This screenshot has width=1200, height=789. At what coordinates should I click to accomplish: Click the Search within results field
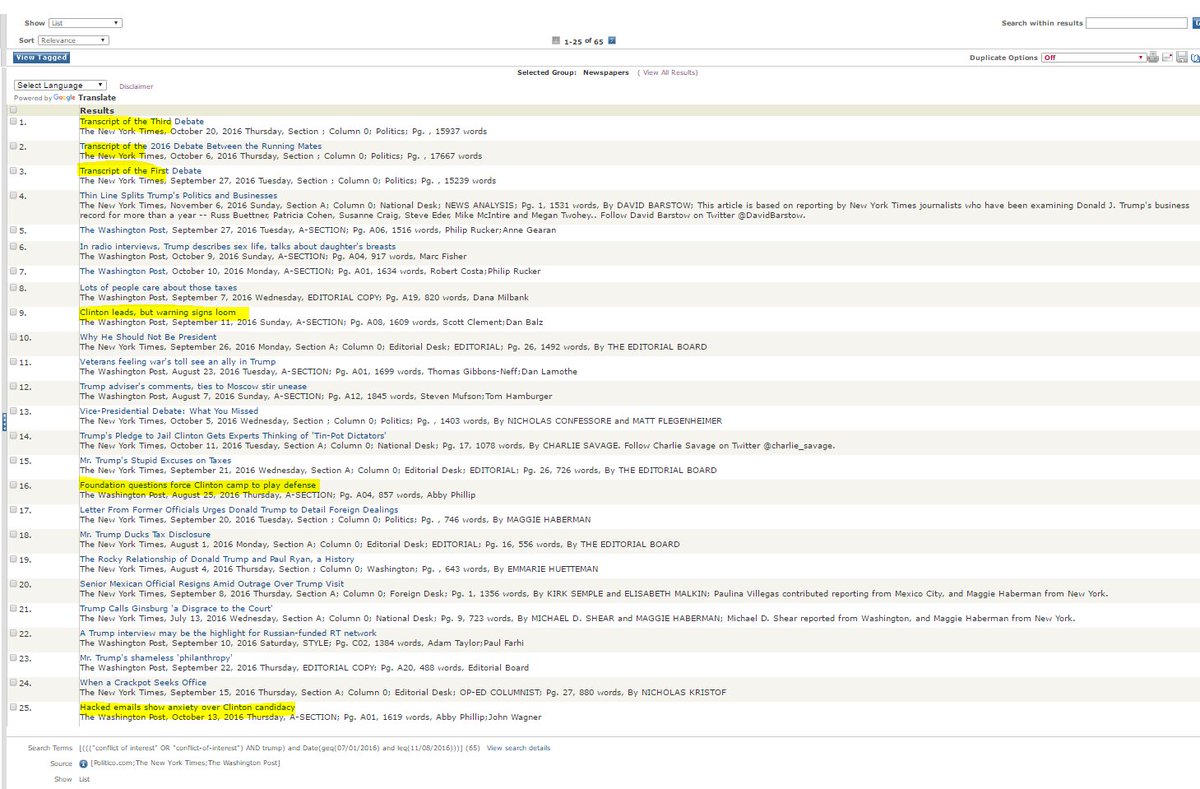pyautogui.click(x=1136, y=23)
